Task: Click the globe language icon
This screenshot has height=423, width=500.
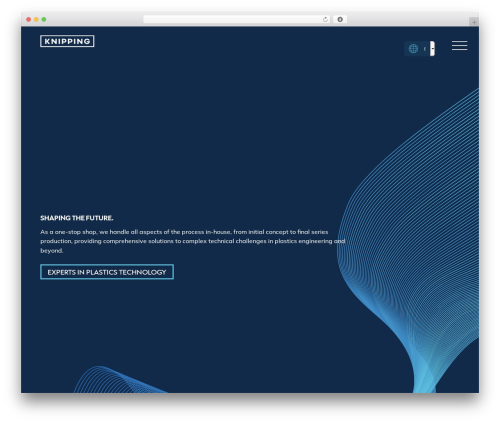Action: 413,49
